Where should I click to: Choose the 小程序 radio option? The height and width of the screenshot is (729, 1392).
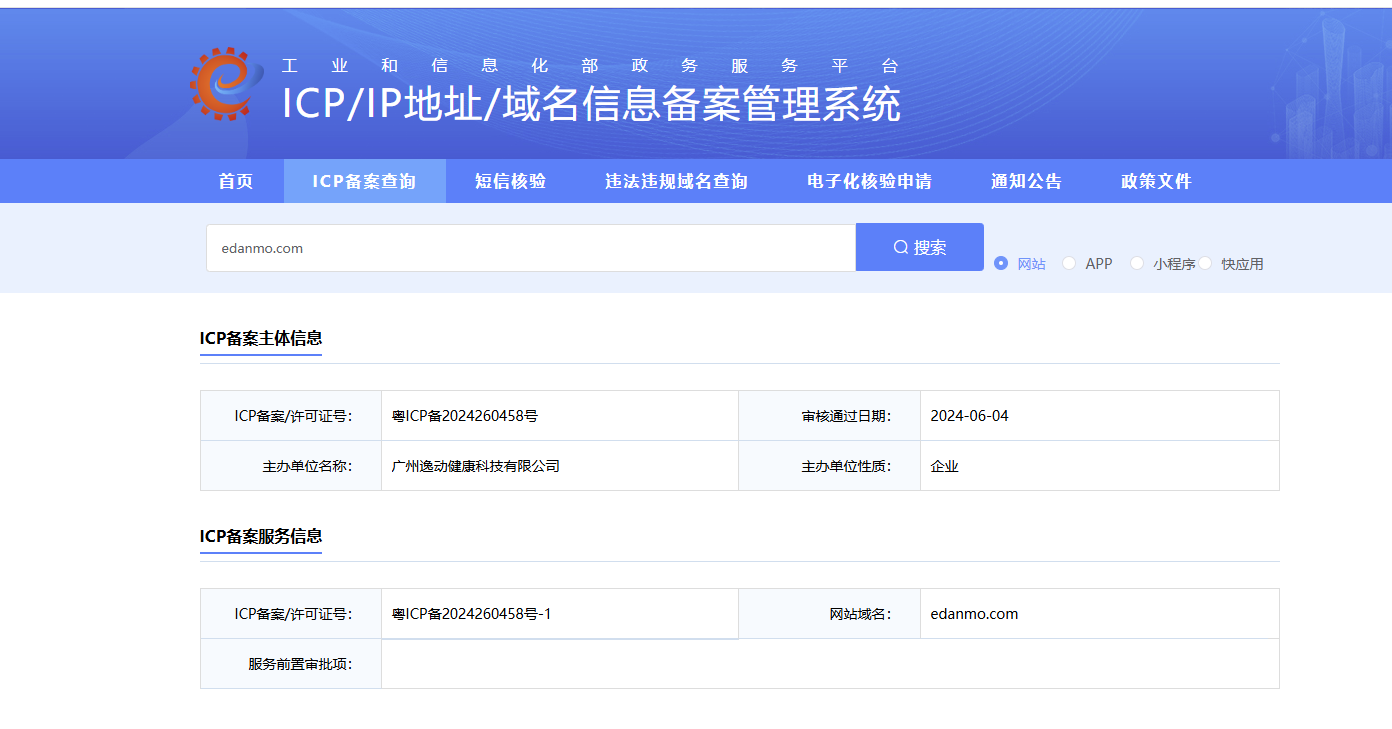1137,263
